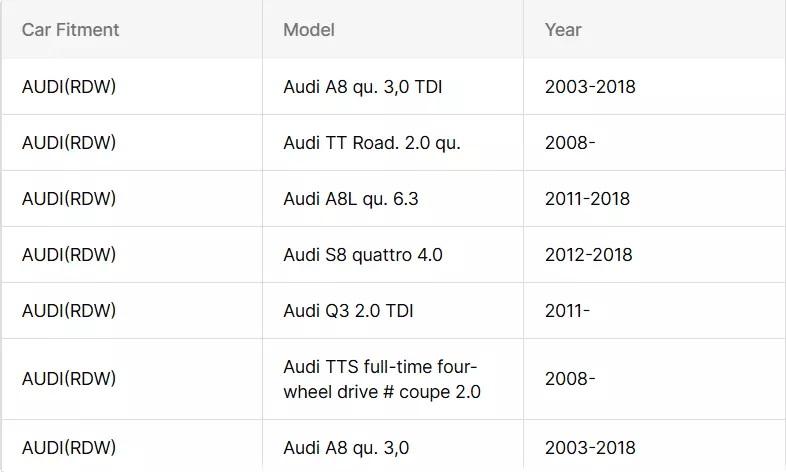Click AUDI(RDW) in the Audi A8L row

point(69,199)
